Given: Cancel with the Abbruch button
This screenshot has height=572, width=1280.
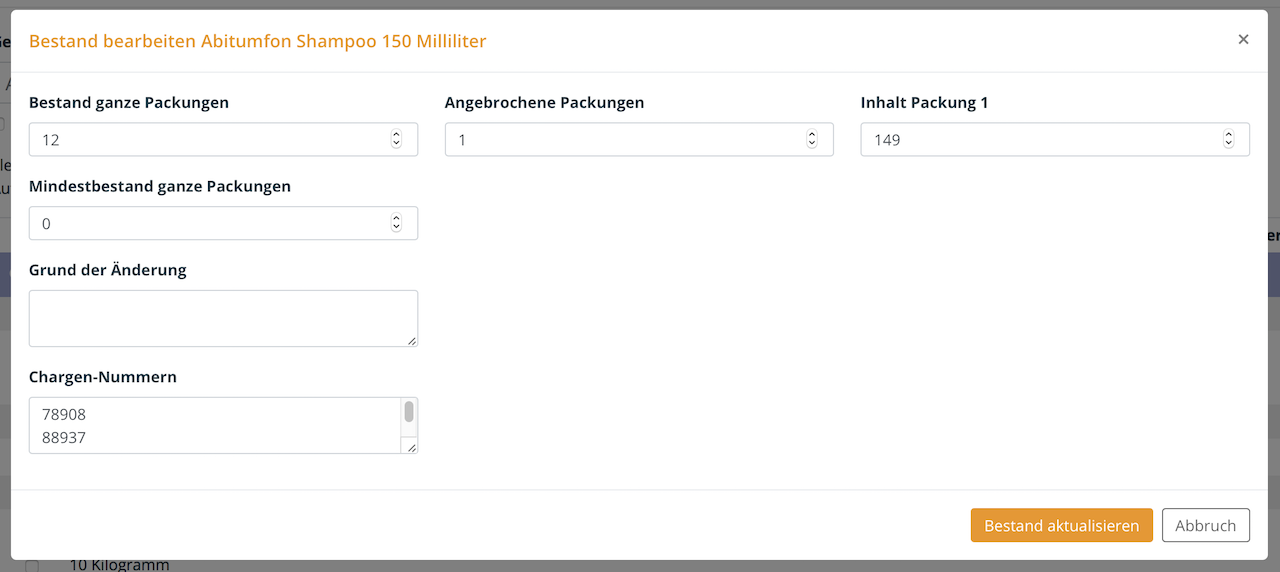Looking at the screenshot, I should pos(1206,526).
